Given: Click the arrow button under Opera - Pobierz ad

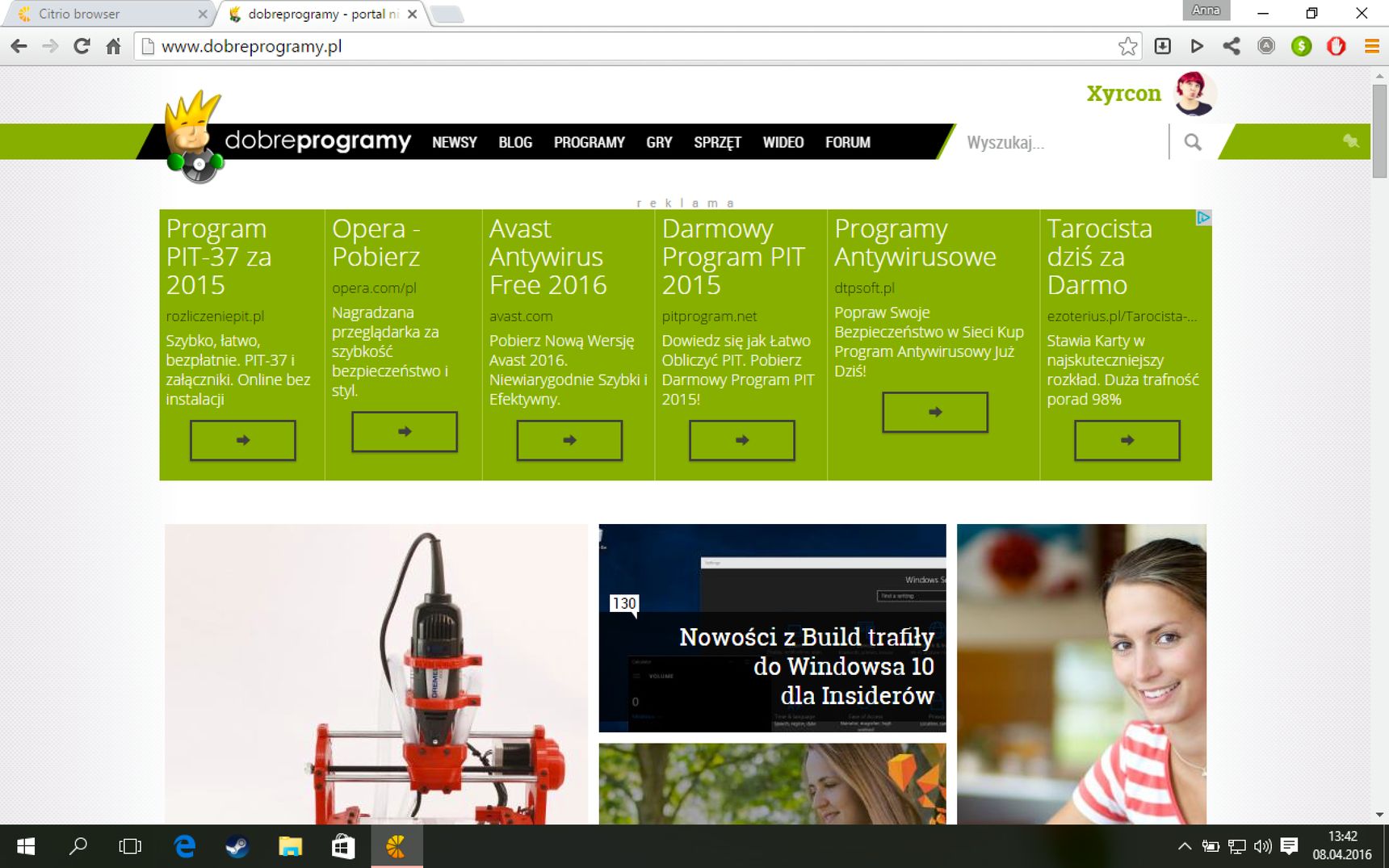Looking at the screenshot, I should pyautogui.click(x=405, y=431).
